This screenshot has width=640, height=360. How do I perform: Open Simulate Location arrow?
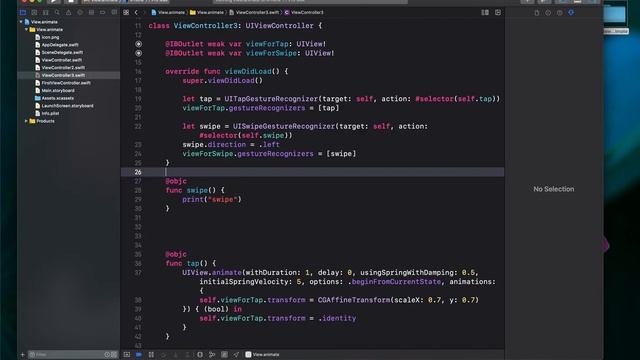[236, 354]
